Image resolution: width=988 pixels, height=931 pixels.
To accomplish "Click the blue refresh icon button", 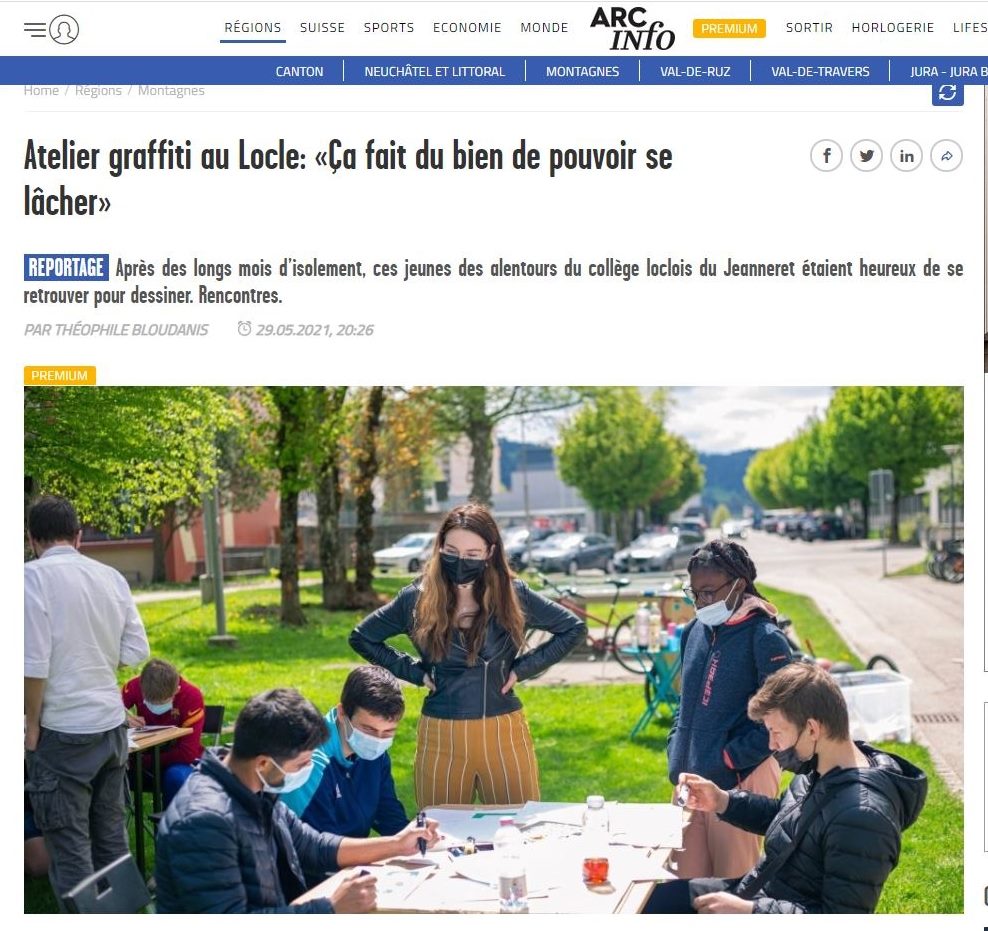I will 948,93.
